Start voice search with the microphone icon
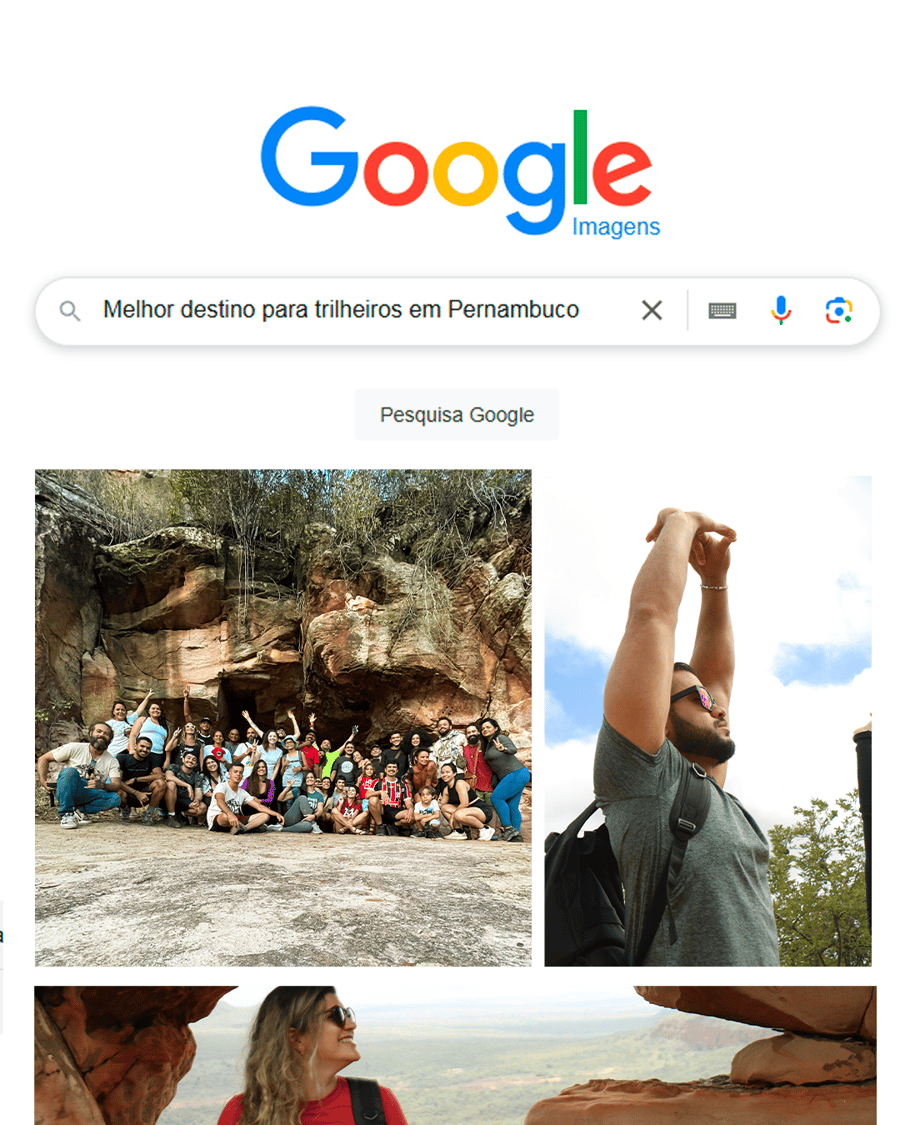The image size is (900, 1125). coord(781,311)
